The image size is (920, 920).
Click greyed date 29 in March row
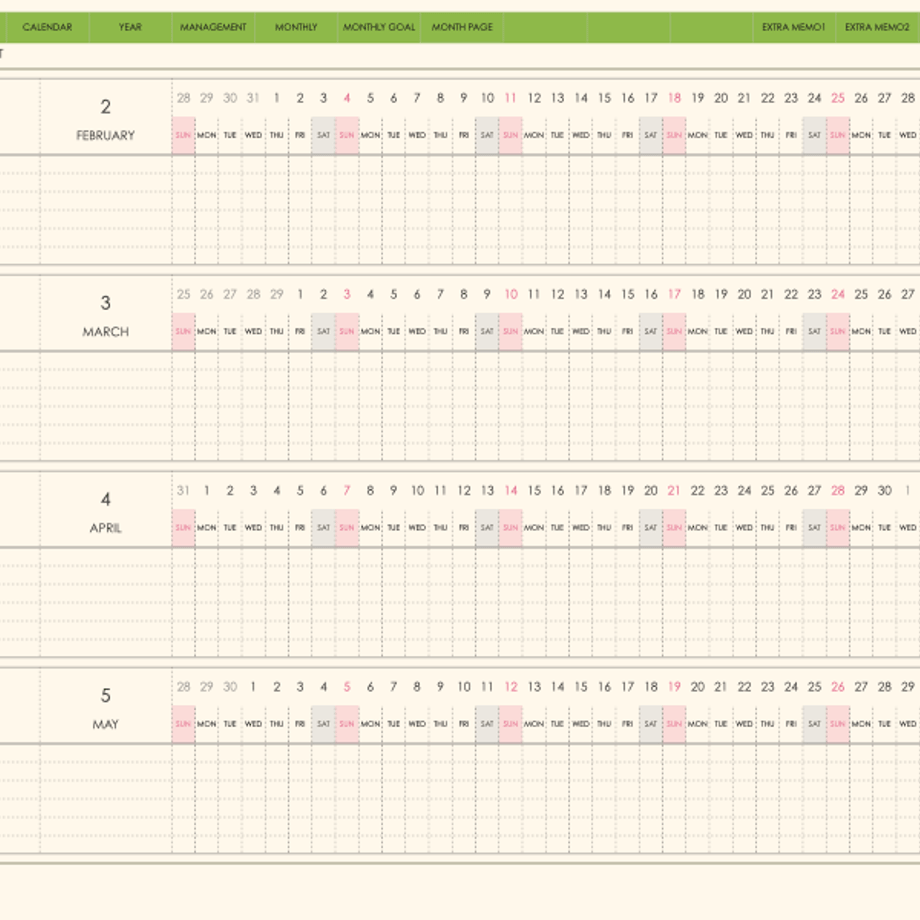(x=276, y=295)
